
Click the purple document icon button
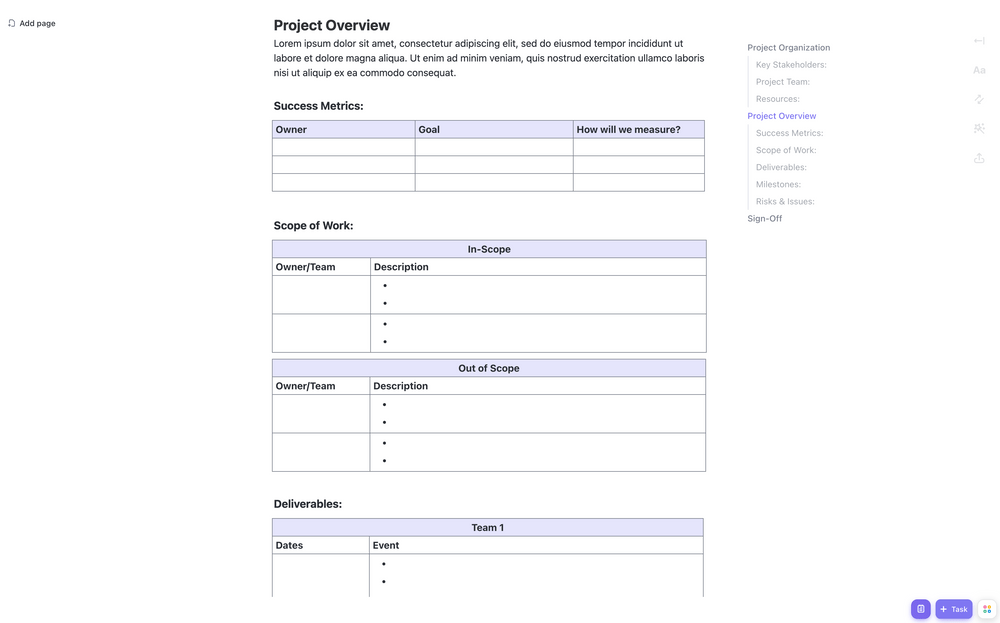(x=920, y=609)
